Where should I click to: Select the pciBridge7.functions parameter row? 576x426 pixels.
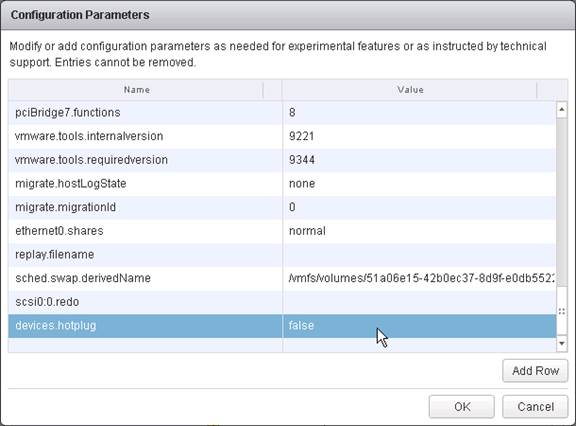[282, 112]
